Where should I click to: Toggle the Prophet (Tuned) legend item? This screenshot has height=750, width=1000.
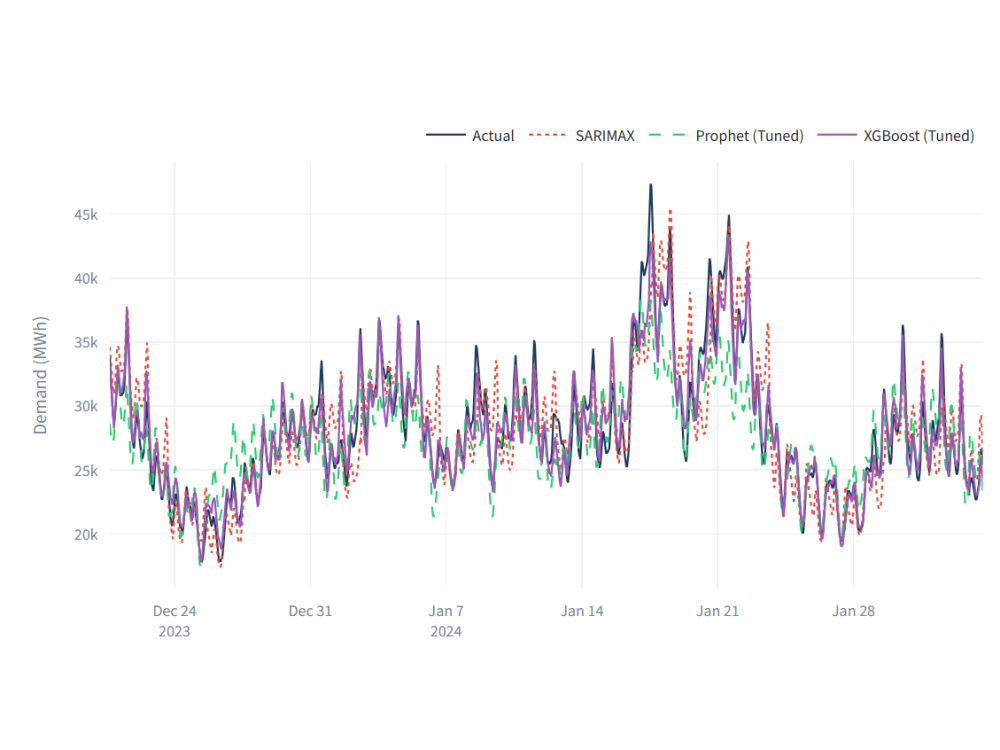(x=749, y=136)
